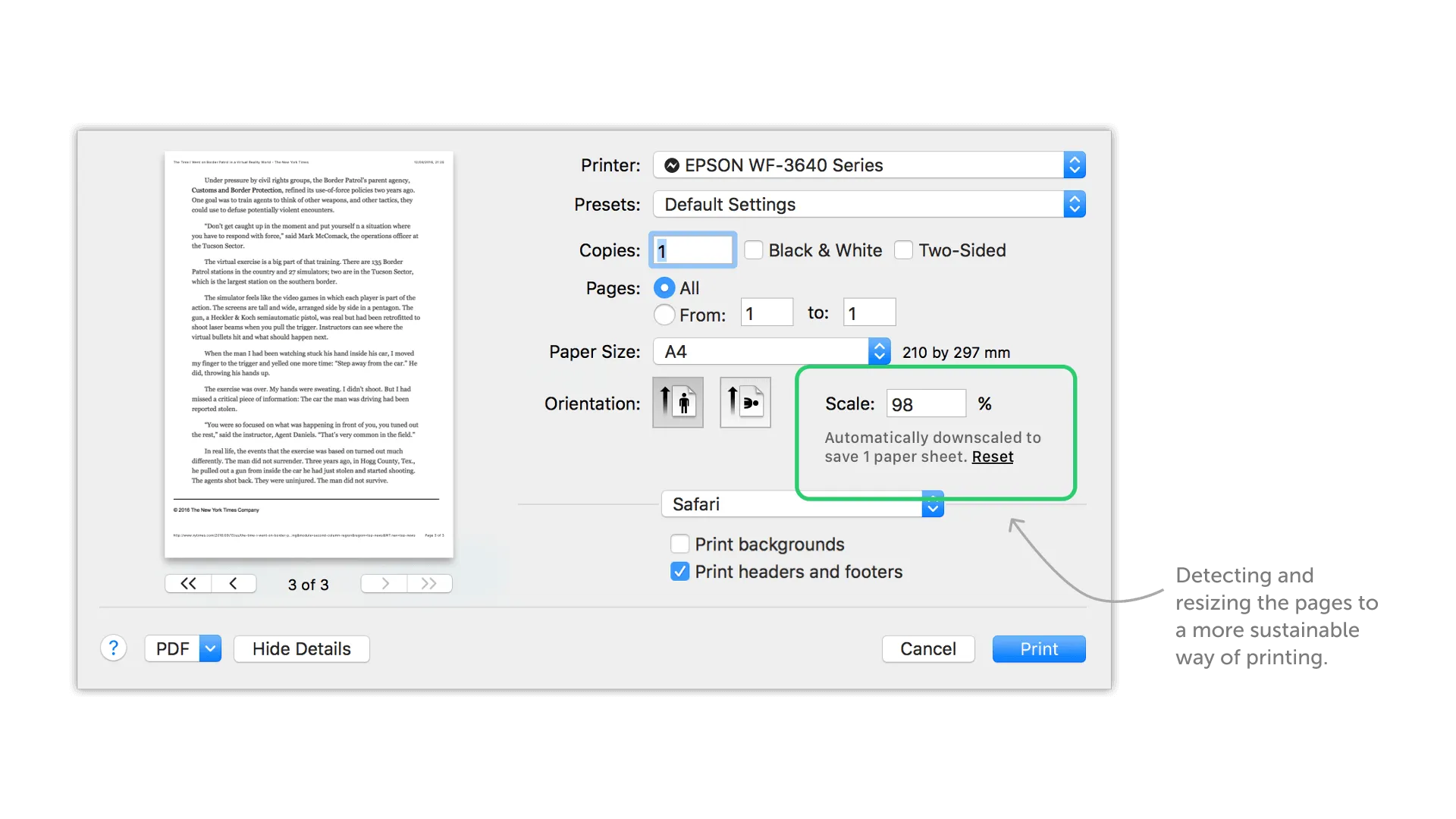
Task: Enable Print backgrounds option
Action: tap(680, 544)
